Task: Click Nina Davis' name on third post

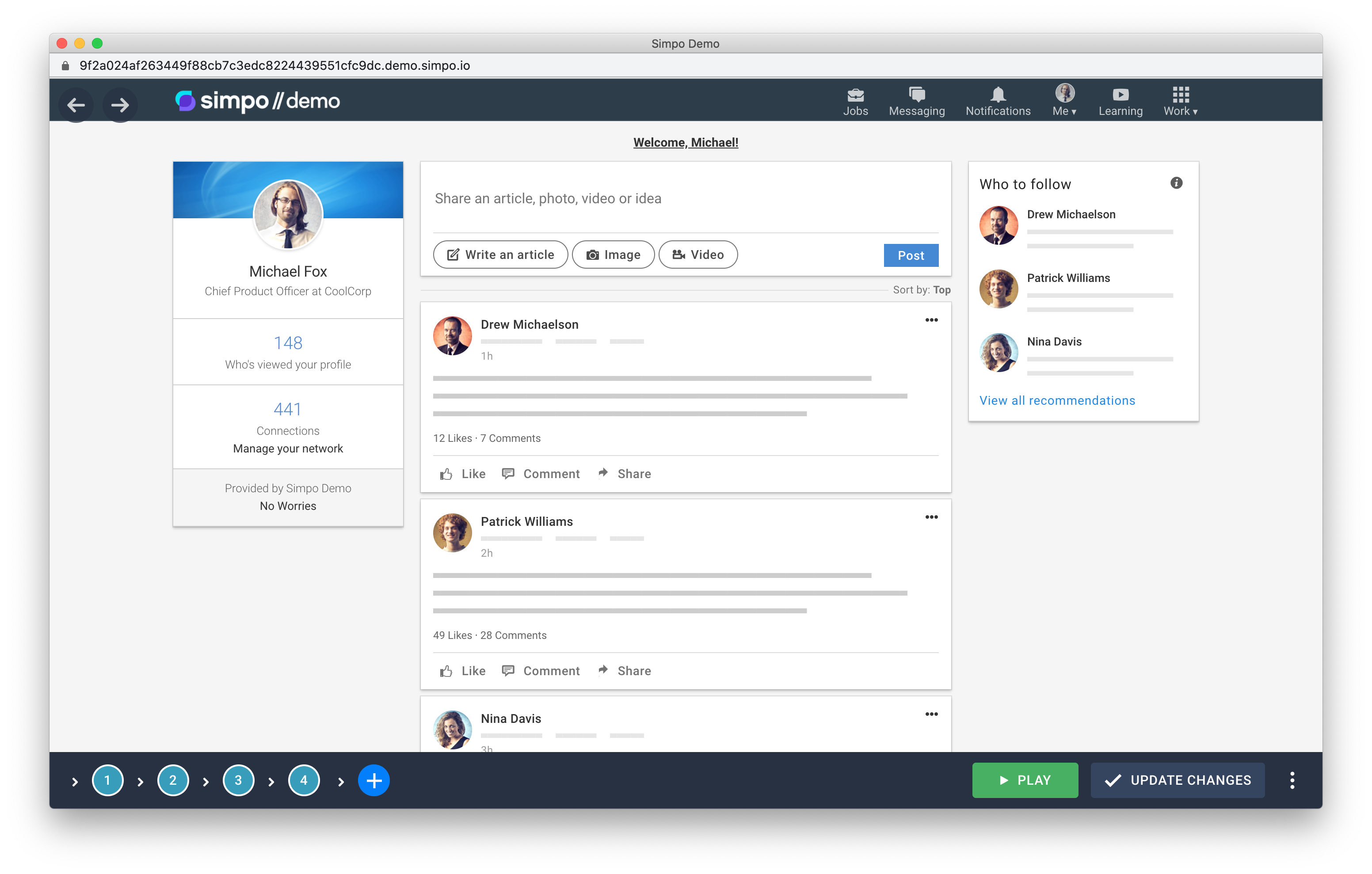Action: pyautogui.click(x=511, y=718)
